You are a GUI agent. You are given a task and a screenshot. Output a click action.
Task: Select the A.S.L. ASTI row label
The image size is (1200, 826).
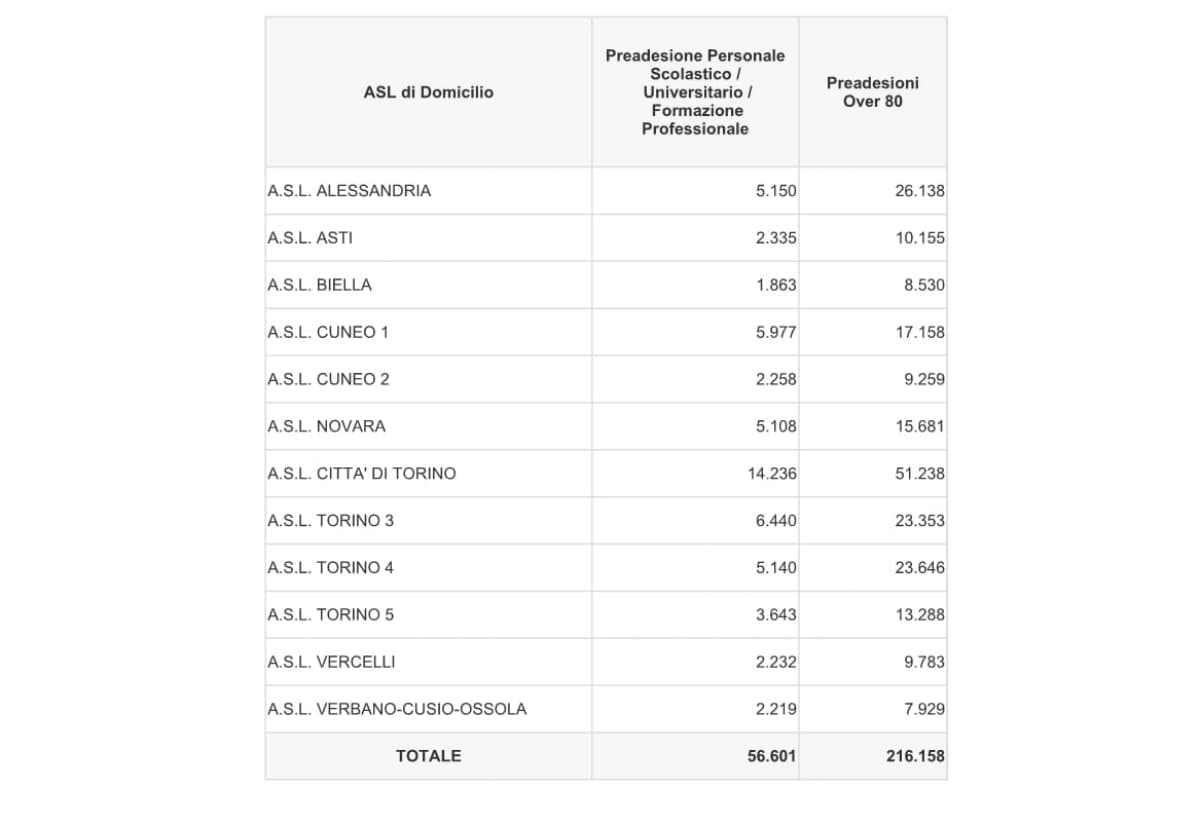pos(310,238)
